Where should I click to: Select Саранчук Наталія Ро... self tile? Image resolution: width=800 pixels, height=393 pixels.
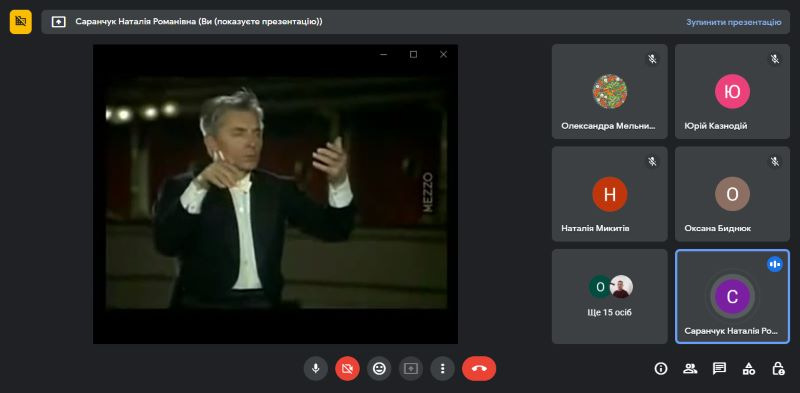coord(732,297)
